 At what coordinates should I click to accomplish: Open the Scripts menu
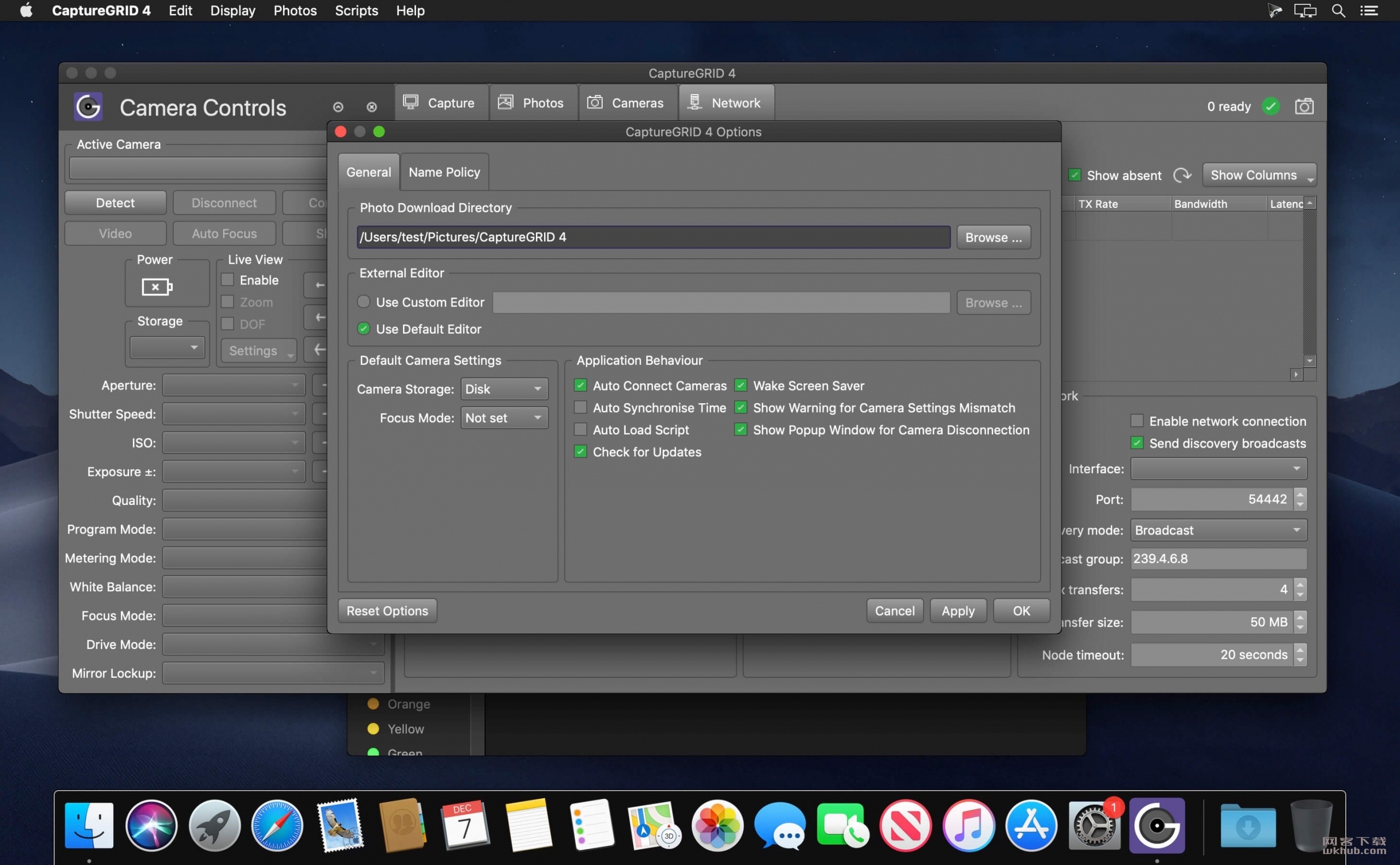click(x=356, y=10)
